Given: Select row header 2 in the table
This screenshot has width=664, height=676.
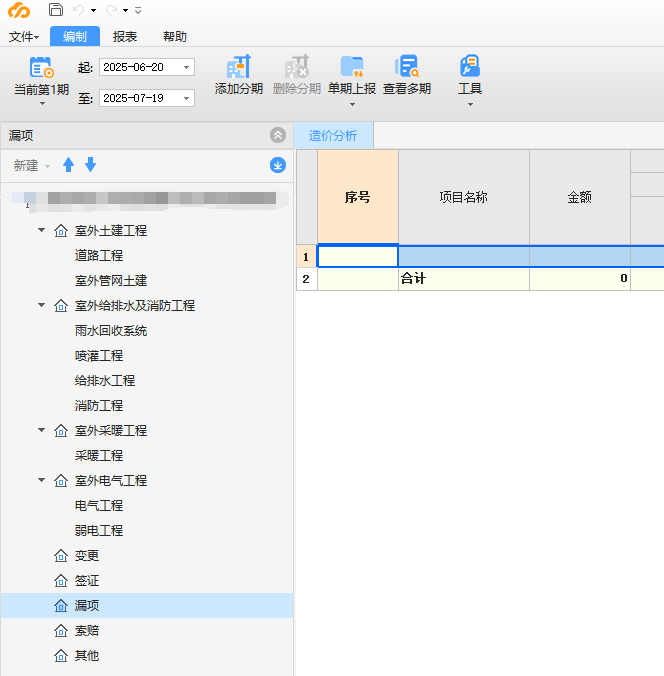Looking at the screenshot, I should click(x=307, y=279).
